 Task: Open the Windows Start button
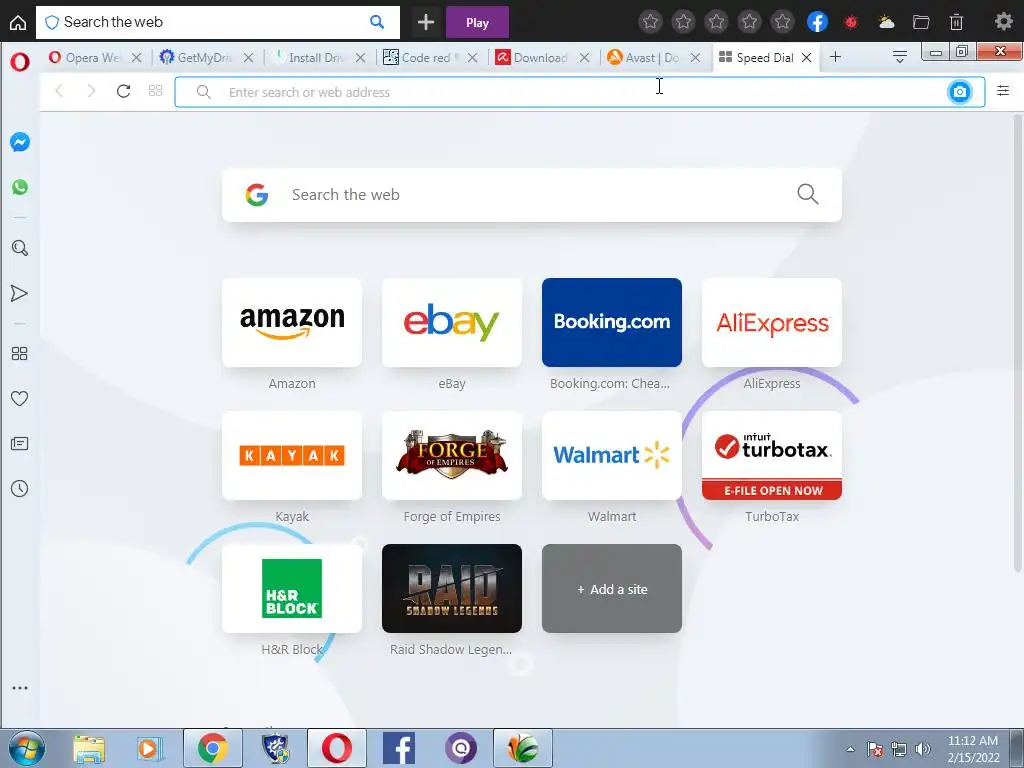pyautogui.click(x=26, y=748)
